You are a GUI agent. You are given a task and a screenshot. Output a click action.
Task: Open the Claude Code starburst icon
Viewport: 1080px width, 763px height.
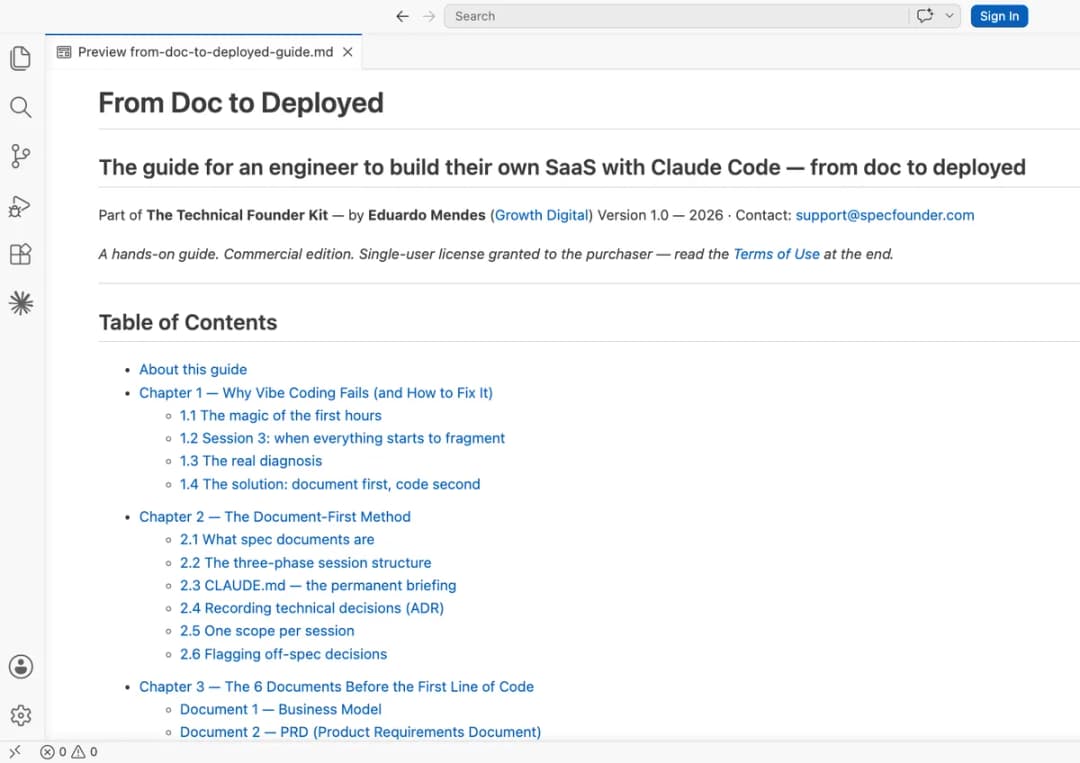coord(21,303)
